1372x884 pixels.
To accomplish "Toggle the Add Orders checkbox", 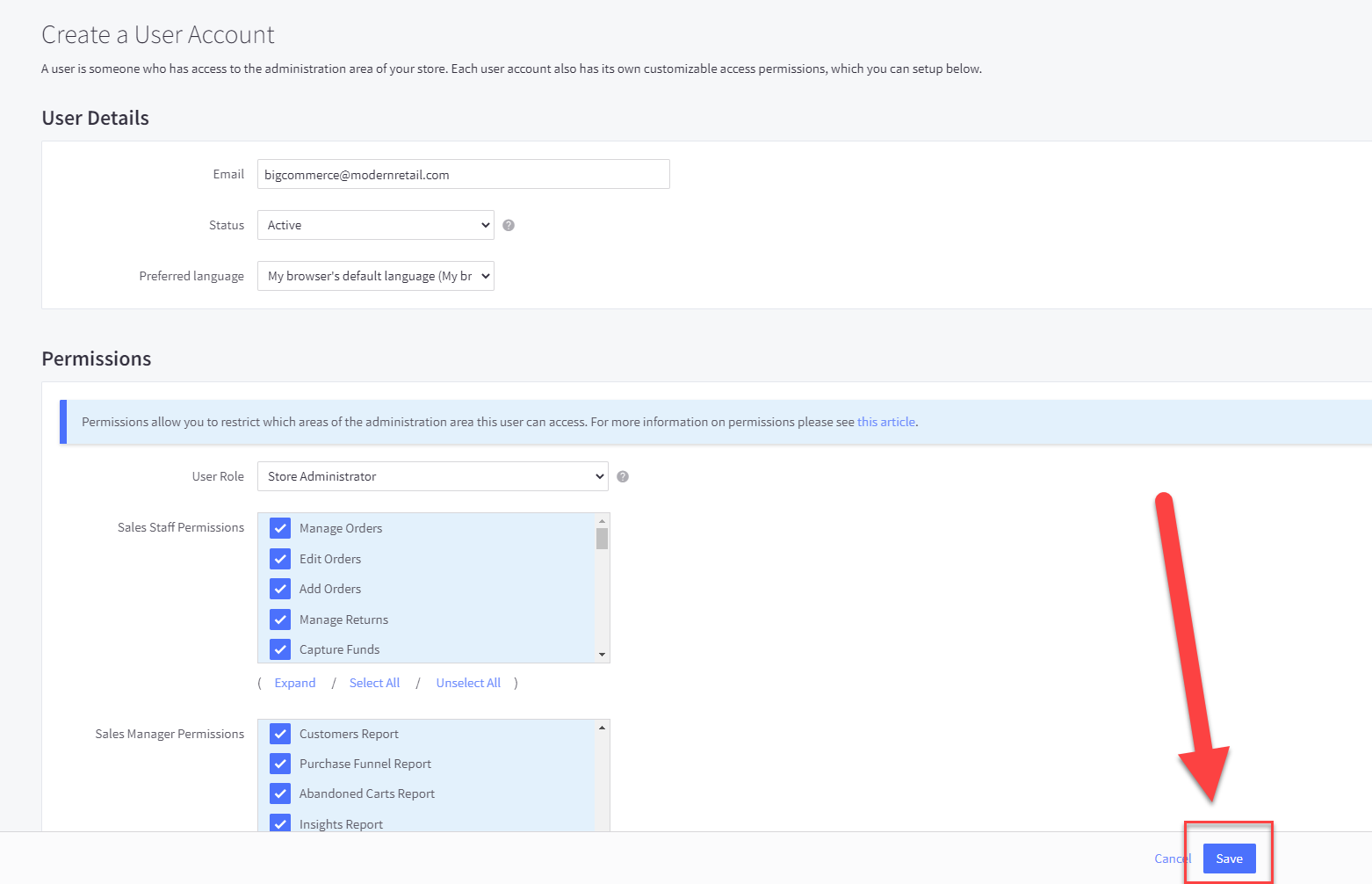I will point(280,589).
